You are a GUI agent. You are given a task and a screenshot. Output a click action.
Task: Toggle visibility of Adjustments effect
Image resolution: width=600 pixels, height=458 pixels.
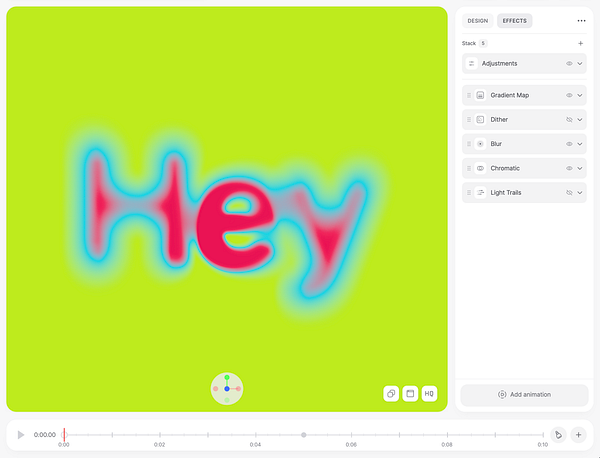coord(569,64)
